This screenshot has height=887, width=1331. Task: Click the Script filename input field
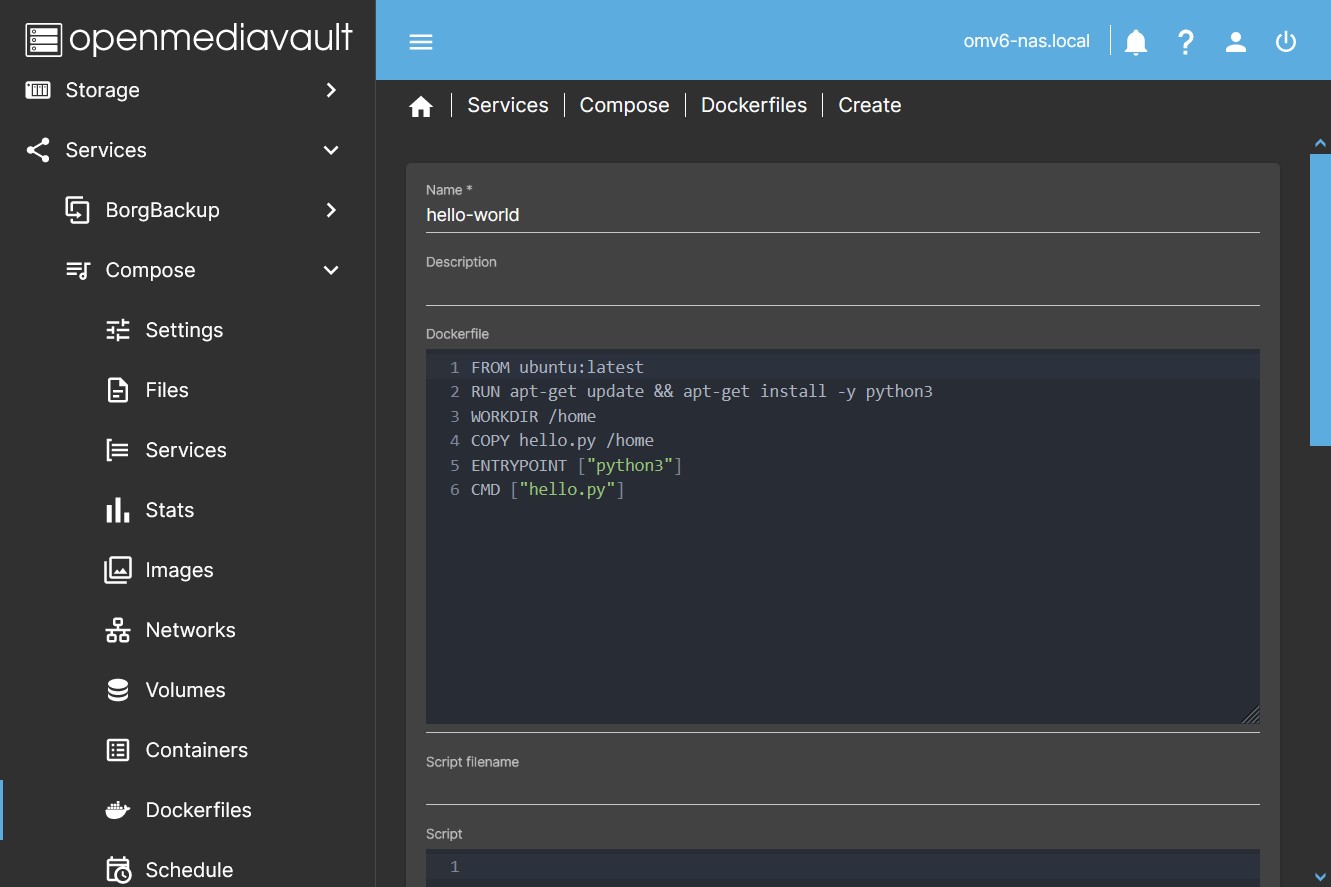(842, 788)
